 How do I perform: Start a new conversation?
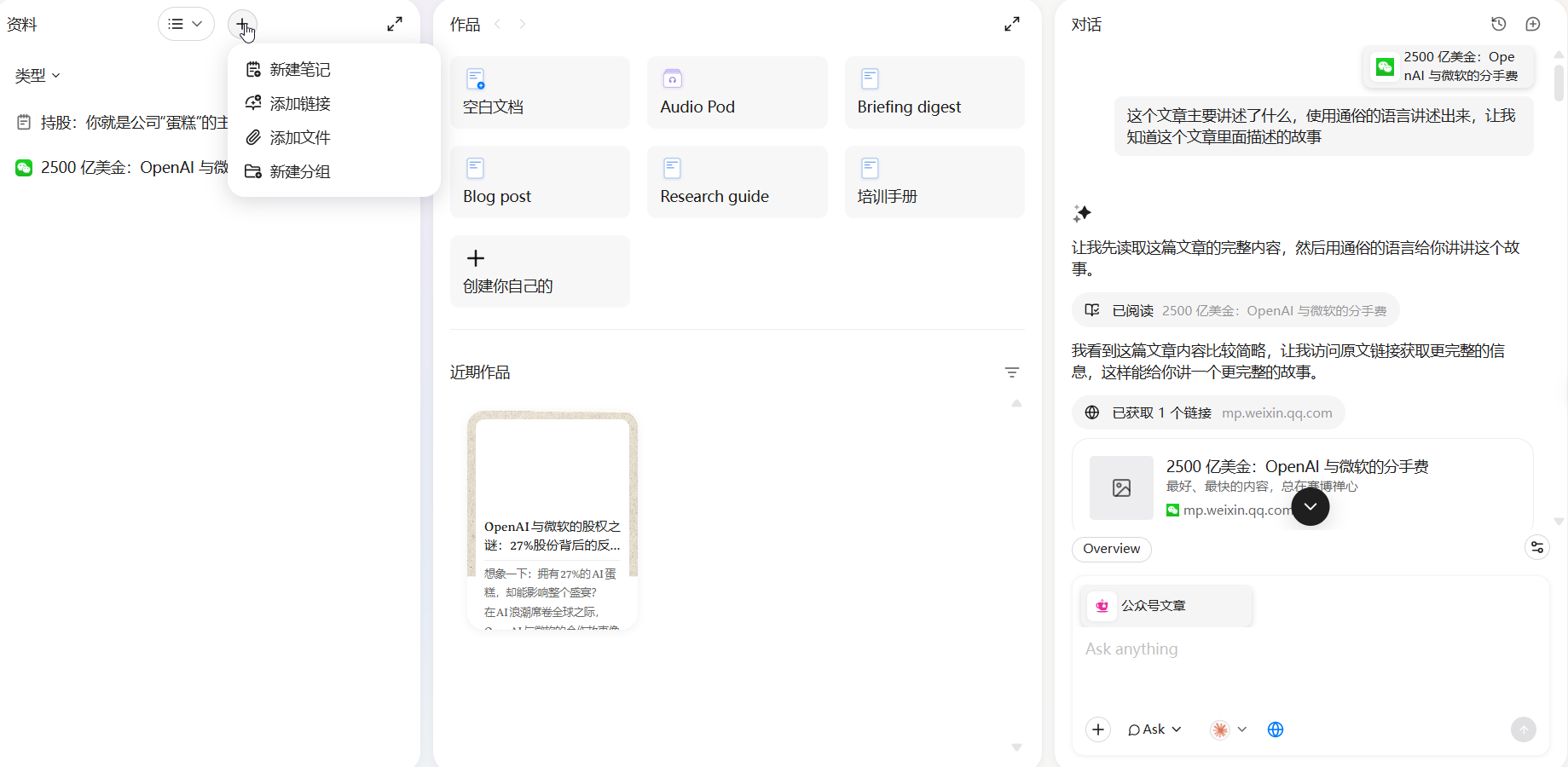coord(1533,24)
